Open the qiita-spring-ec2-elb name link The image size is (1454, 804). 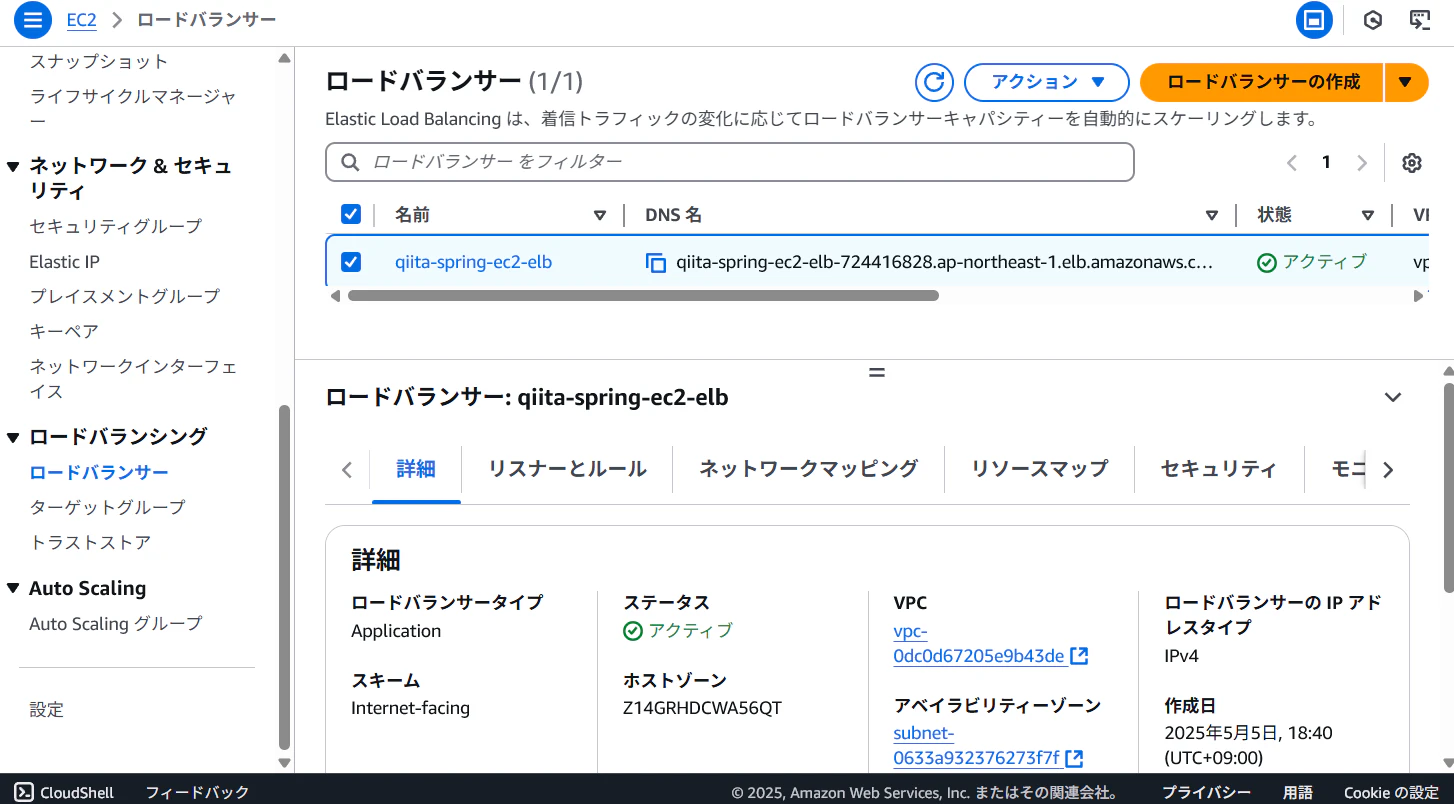coord(473,262)
